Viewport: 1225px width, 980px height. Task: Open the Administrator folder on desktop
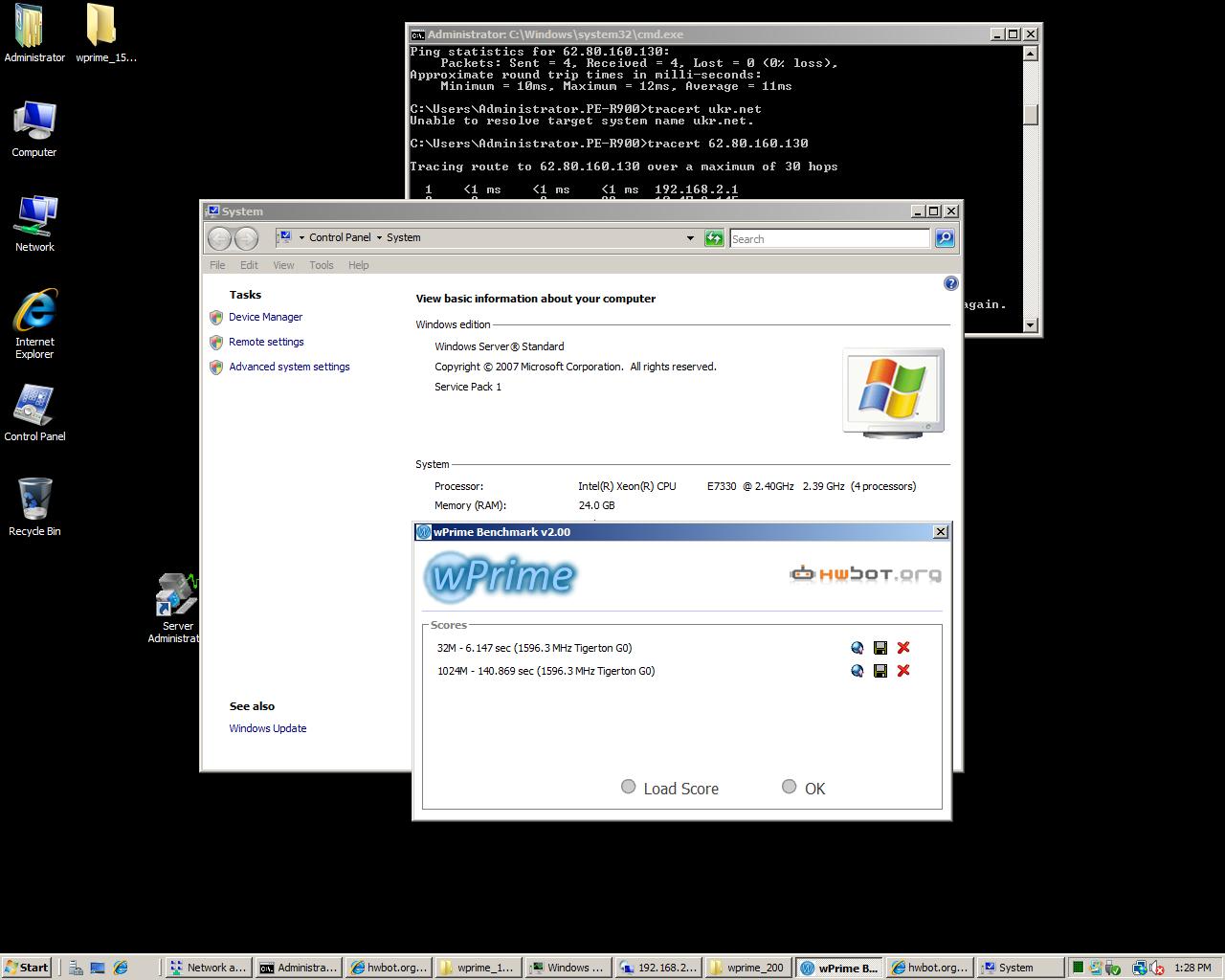pyautogui.click(x=34, y=34)
